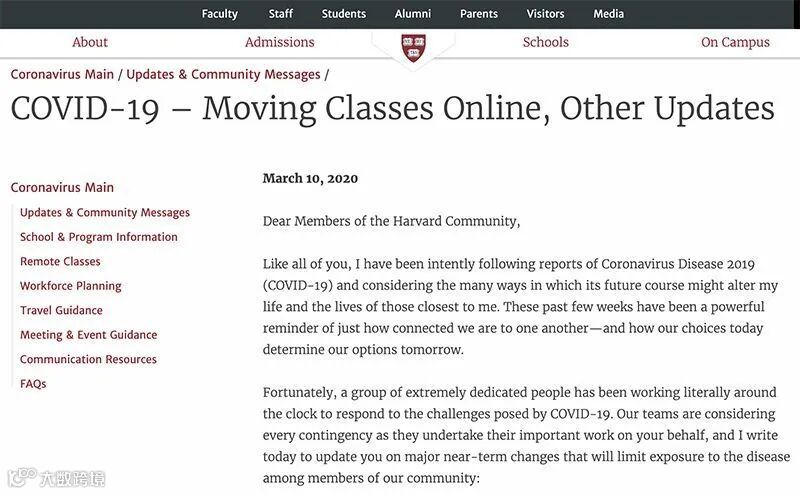Screen dimensions: 800x494
Task: Click Coronavirus Main breadcrumb link
Action: [x=62, y=74]
